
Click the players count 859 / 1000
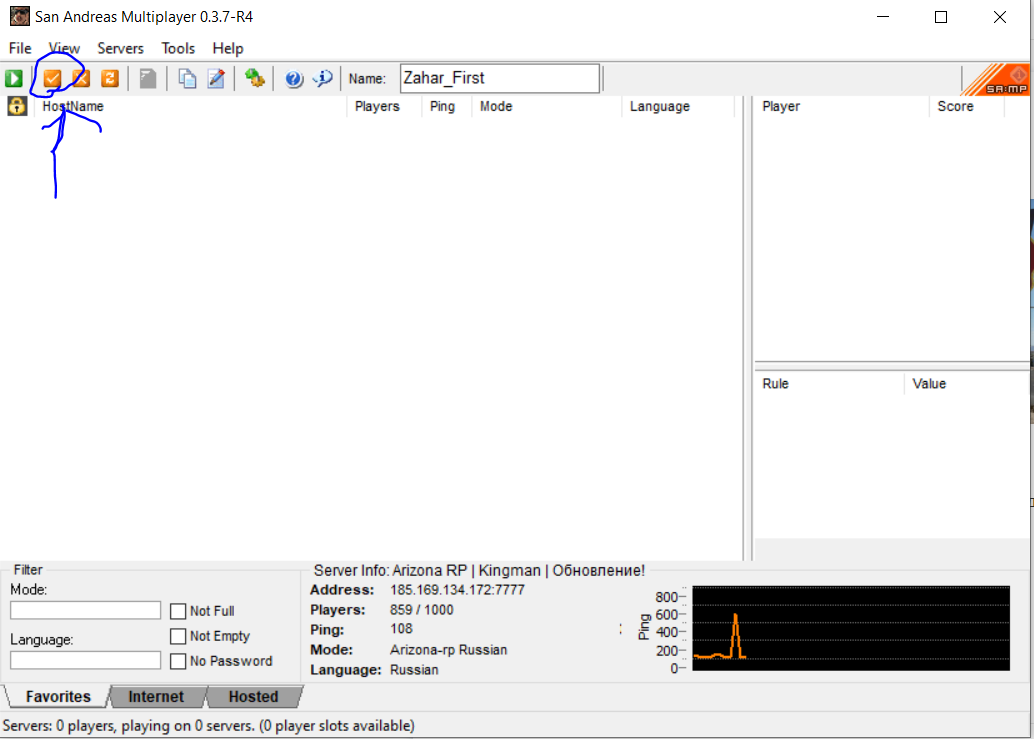point(421,610)
